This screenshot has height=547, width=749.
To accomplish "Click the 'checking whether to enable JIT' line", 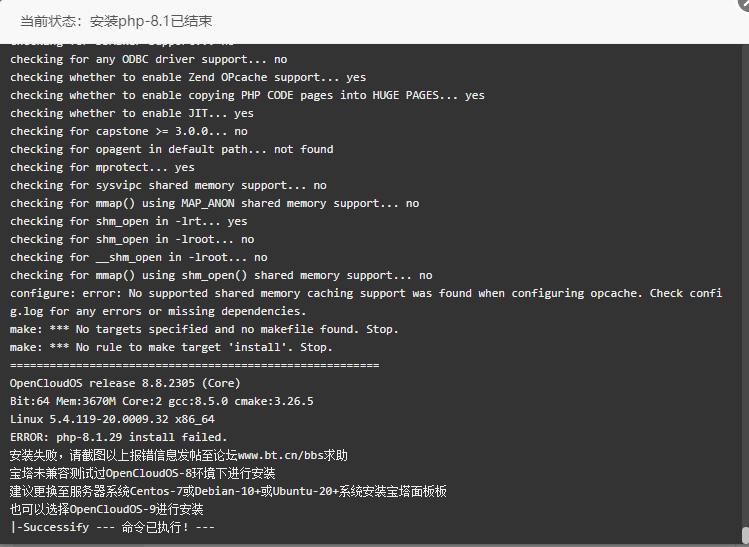I will coord(132,113).
